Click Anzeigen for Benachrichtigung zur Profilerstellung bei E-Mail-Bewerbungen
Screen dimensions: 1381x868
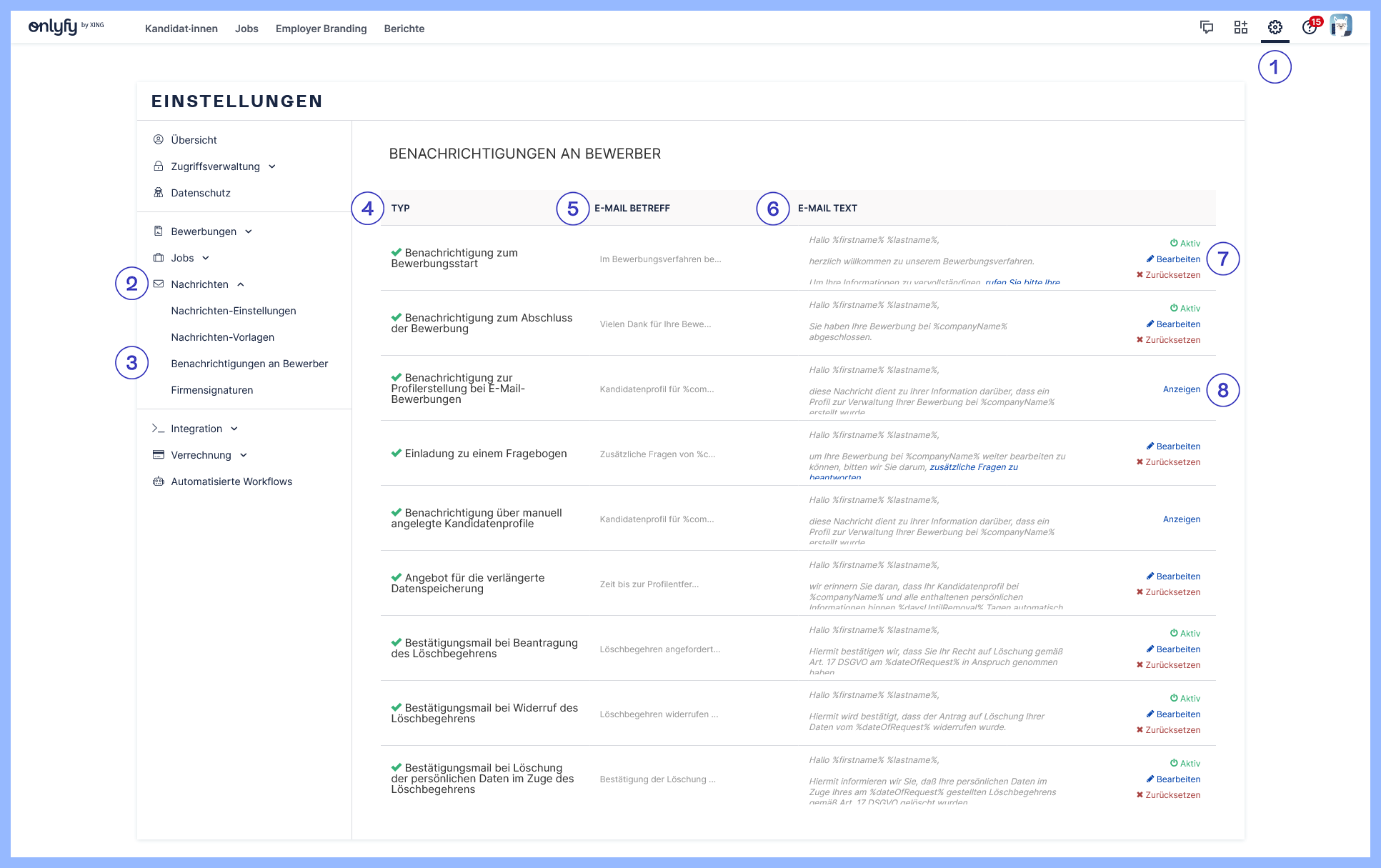click(x=1181, y=389)
